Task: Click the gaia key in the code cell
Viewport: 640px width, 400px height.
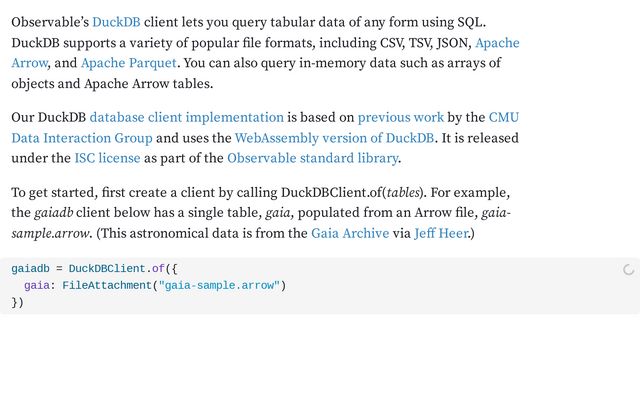Action: pyautogui.click(x=38, y=286)
